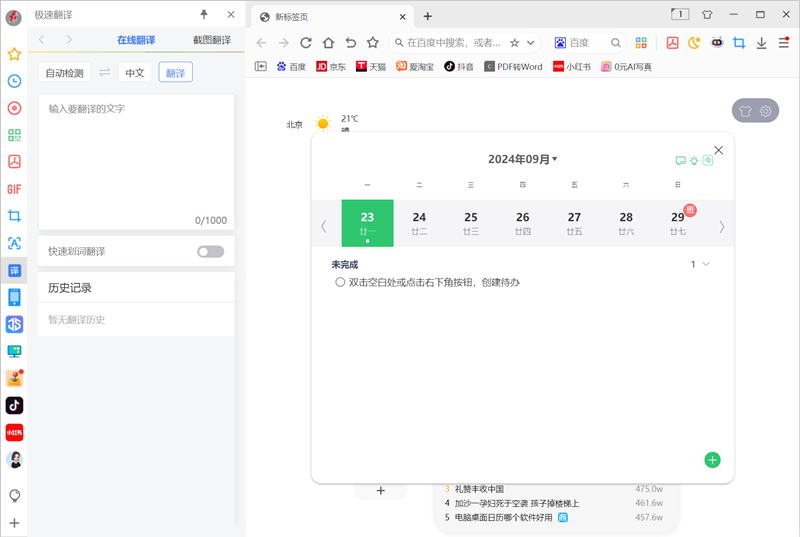Switch to the 截图翻译 tab
This screenshot has width=800, height=537.
[211, 40]
